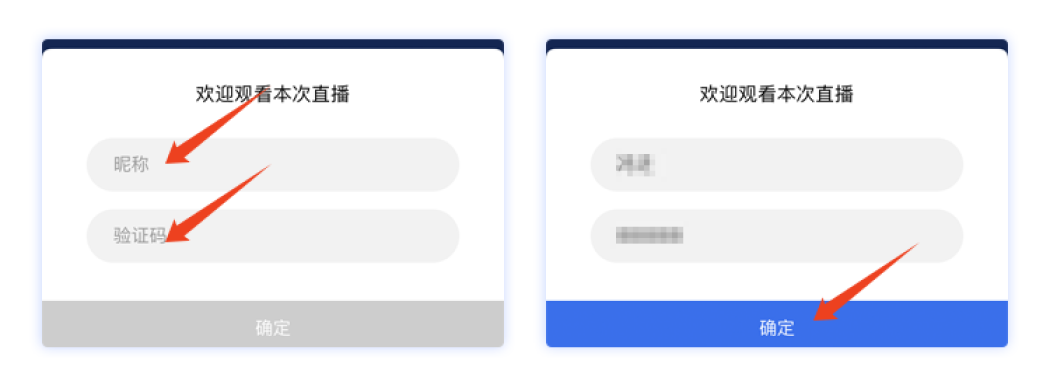This screenshot has height=390, width=1050.
Task: Click the 昵称 placeholder text
Action: (131, 165)
